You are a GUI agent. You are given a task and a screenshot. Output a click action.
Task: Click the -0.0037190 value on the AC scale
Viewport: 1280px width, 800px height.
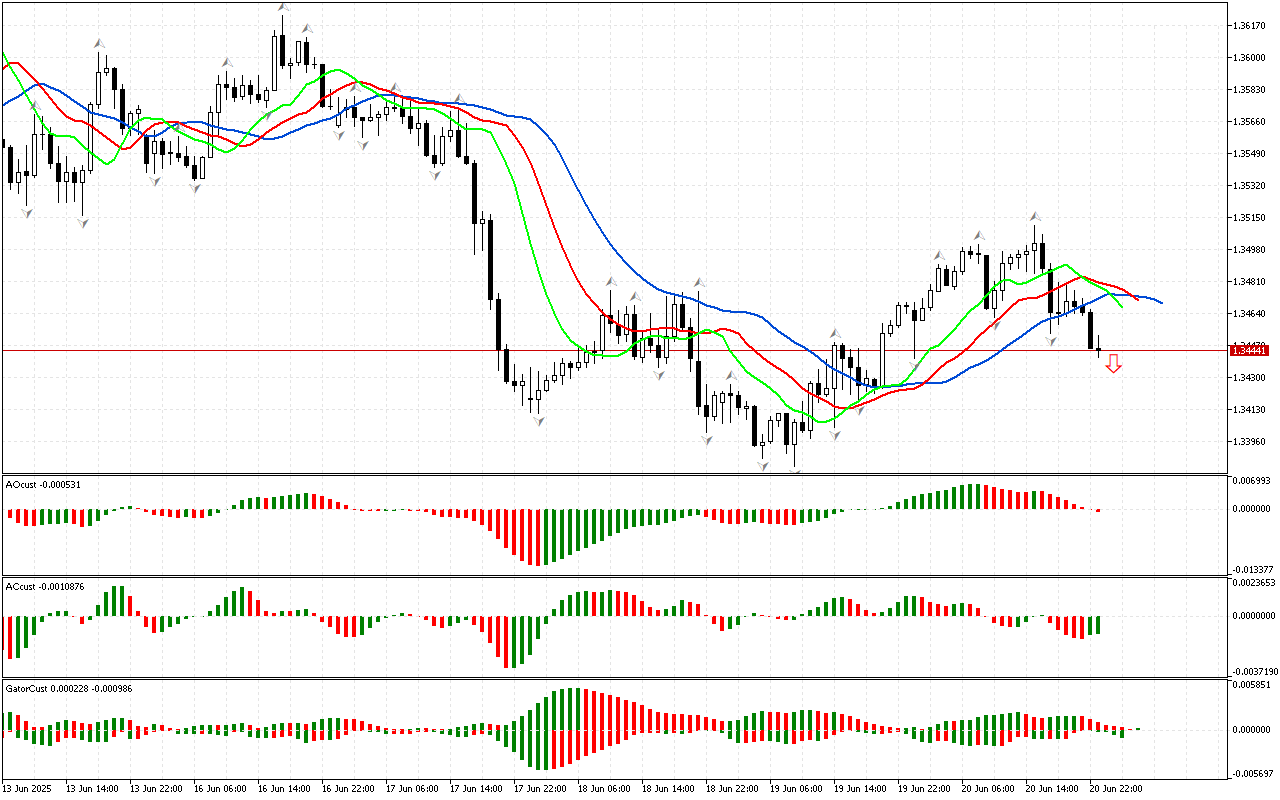(1254, 672)
